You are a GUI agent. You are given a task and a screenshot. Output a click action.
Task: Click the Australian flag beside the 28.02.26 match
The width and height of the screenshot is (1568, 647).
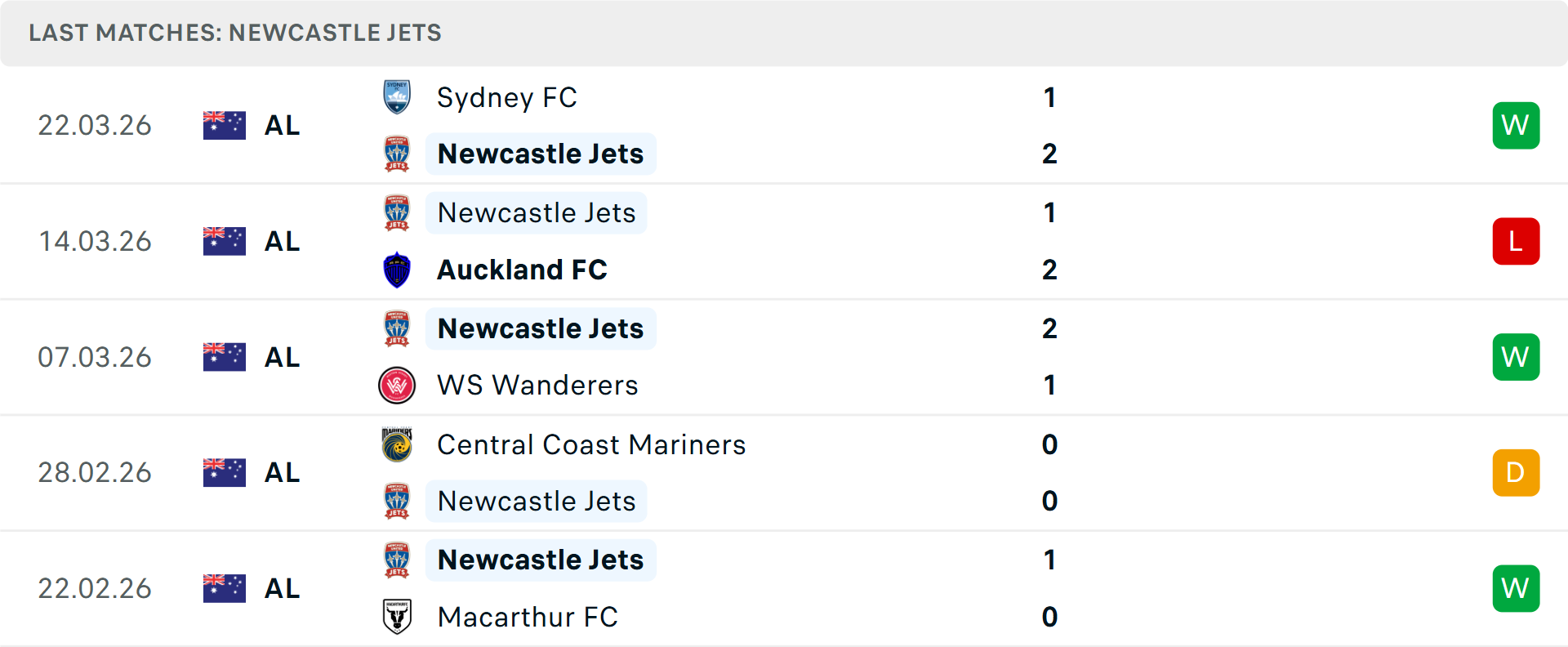pyautogui.click(x=224, y=472)
